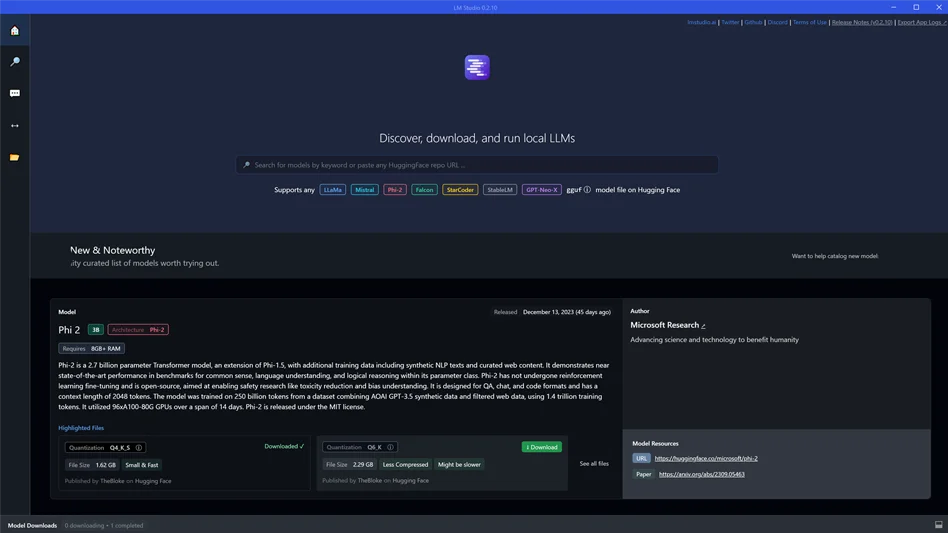948x533 pixels.
Task: Click TheBloke publisher of Q6_K file
Action: point(369,480)
